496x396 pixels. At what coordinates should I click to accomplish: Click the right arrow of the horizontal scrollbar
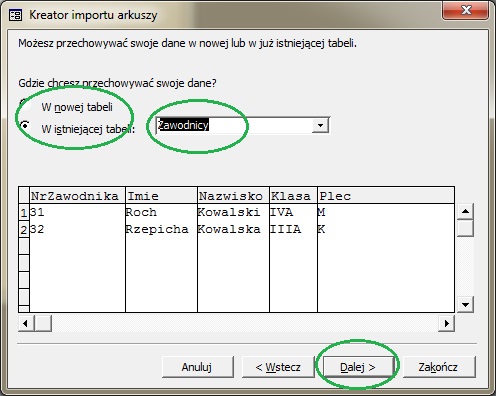tap(446, 323)
